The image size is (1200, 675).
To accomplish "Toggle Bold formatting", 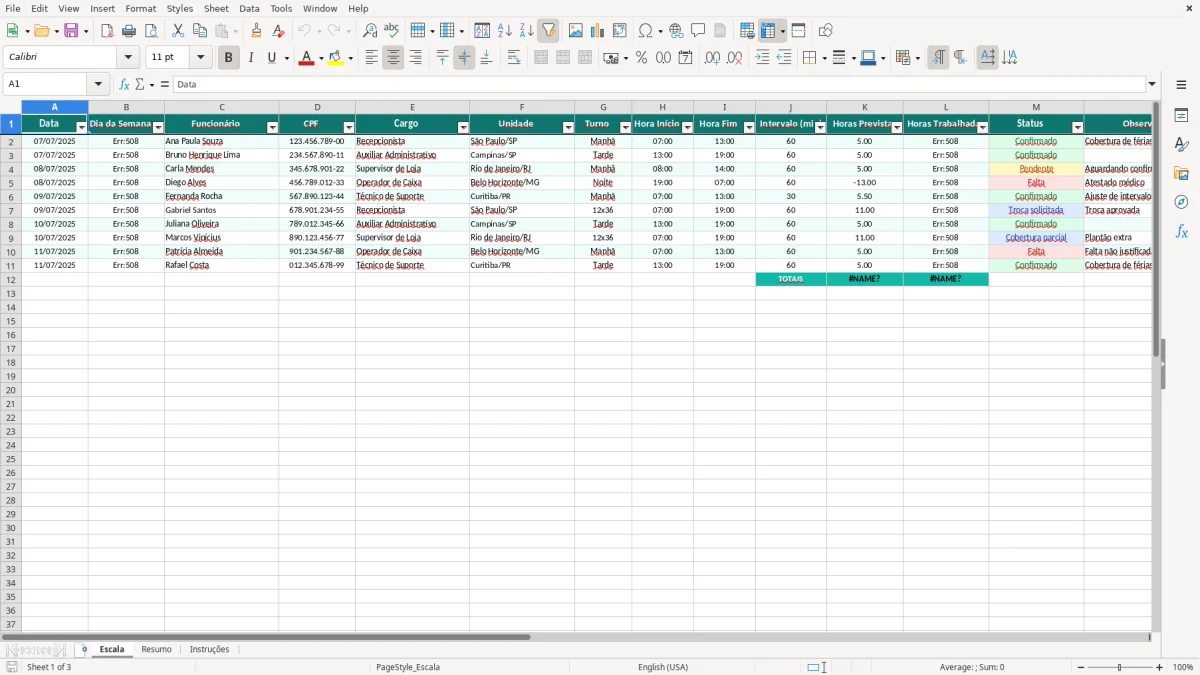I will click(228, 58).
